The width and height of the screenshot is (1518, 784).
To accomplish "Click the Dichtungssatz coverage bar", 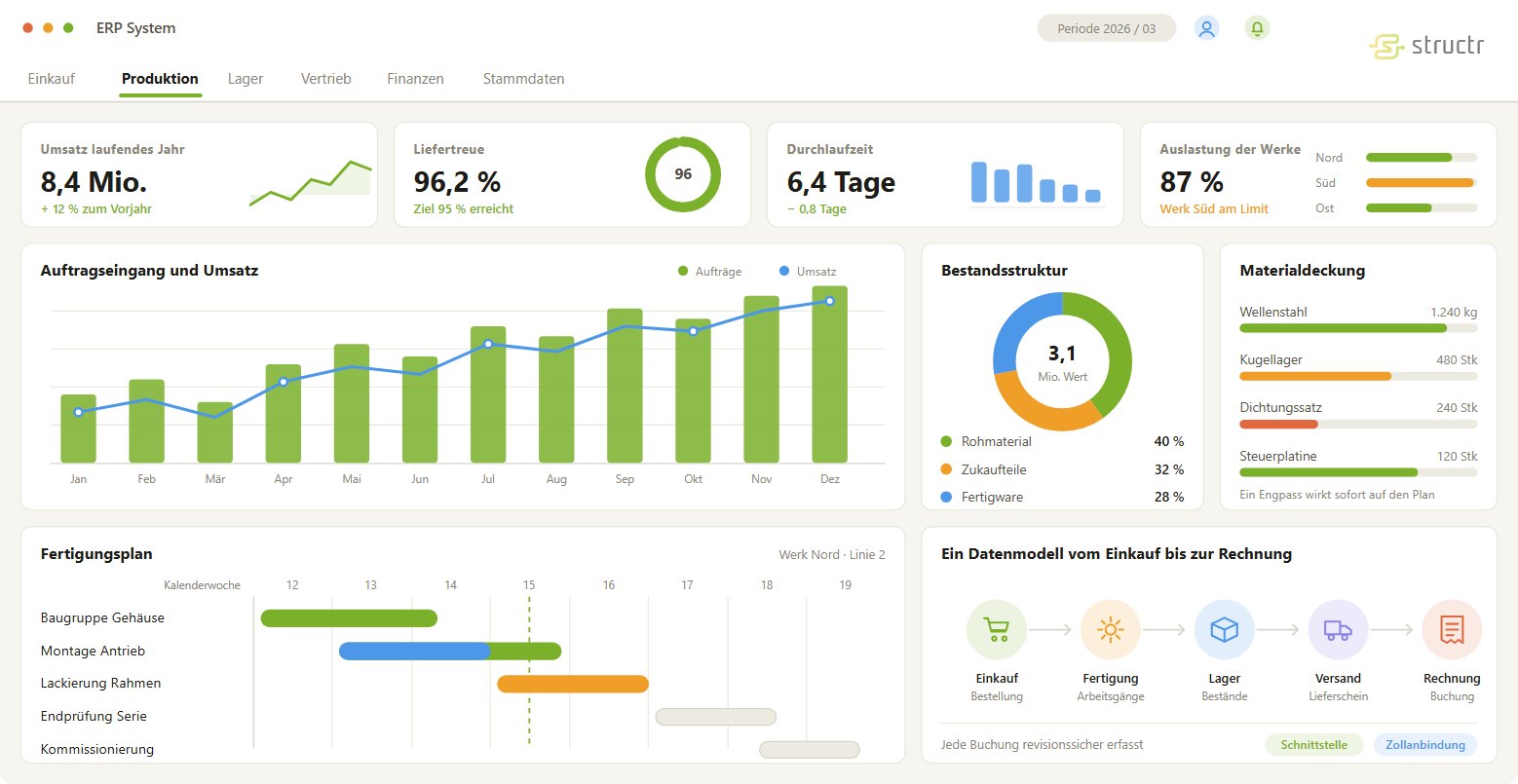I will tap(1358, 424).
